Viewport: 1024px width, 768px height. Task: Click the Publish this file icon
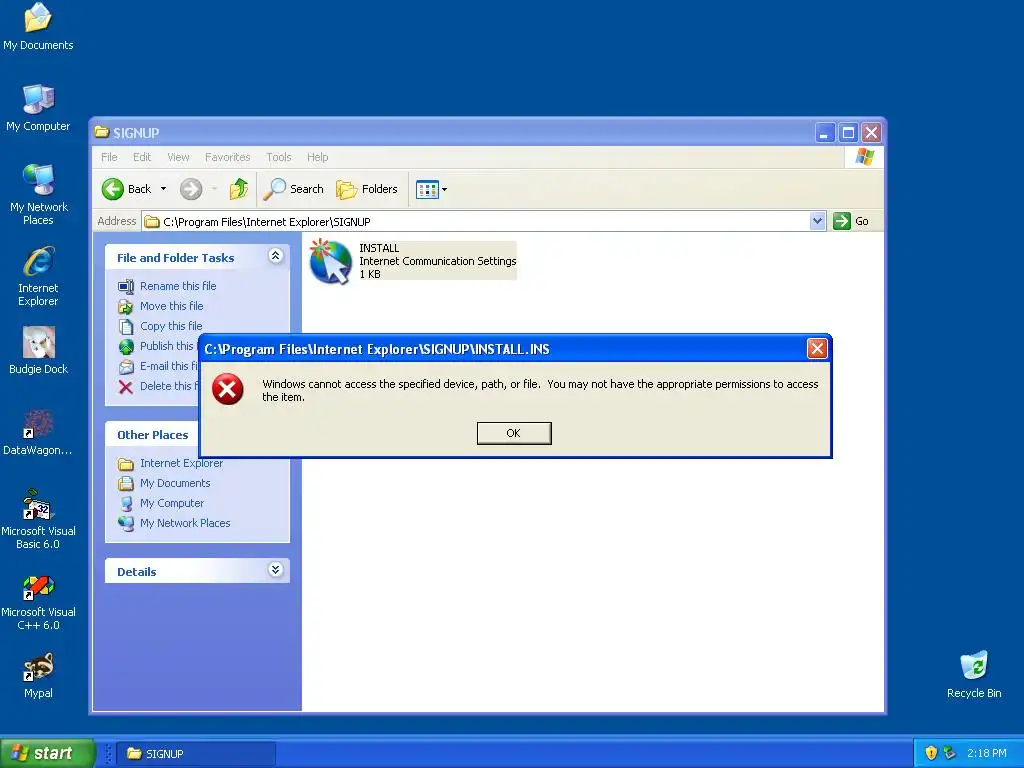coord(126,347)
